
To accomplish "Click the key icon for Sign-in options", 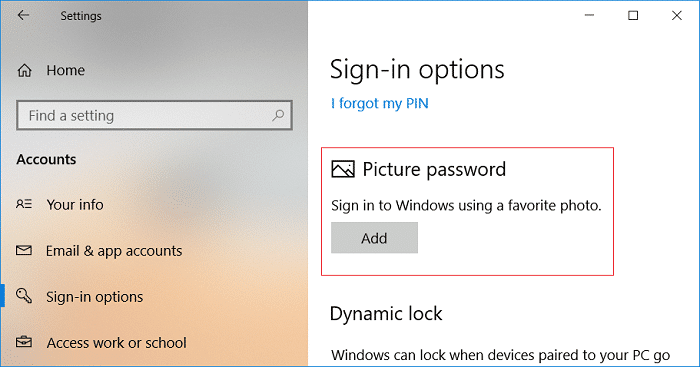I will click(x=24, y=296).
